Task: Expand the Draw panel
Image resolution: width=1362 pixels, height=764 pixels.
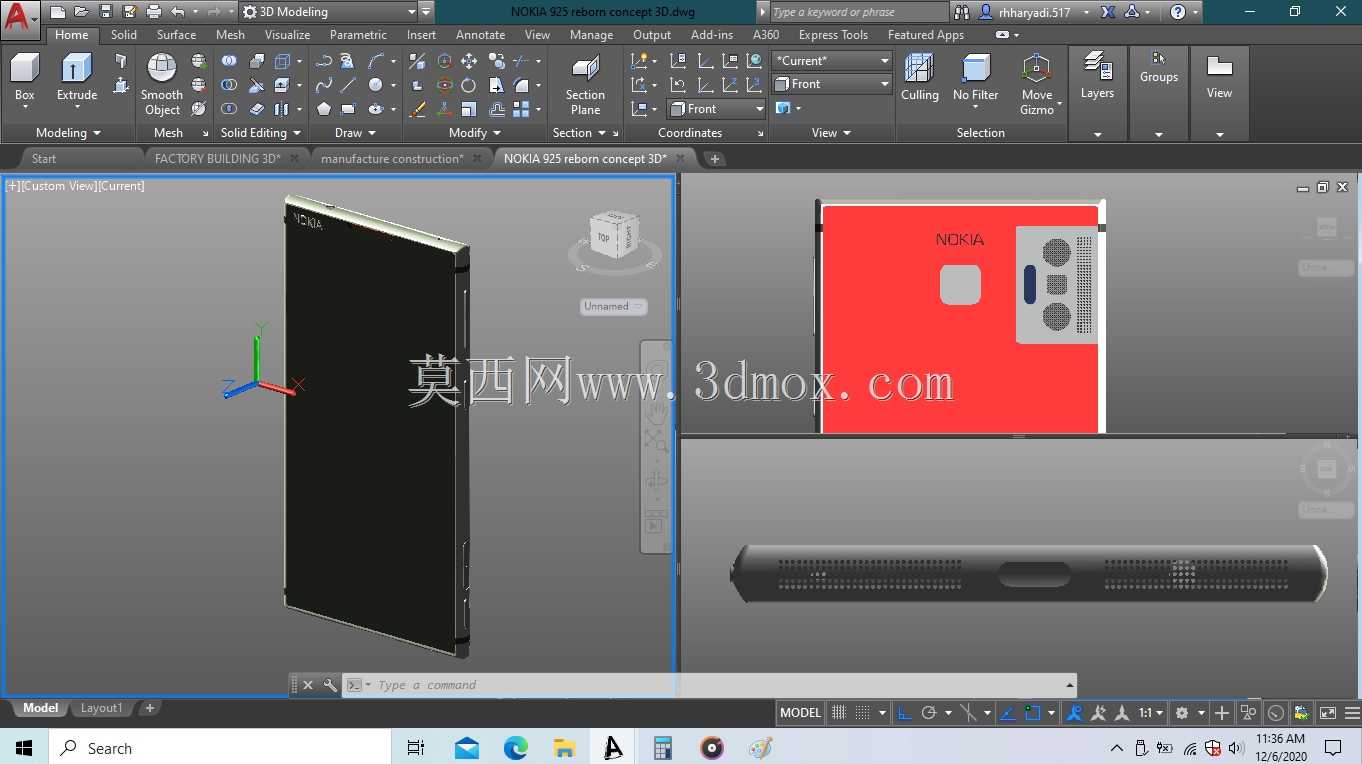Action: (x=355, y=133)
